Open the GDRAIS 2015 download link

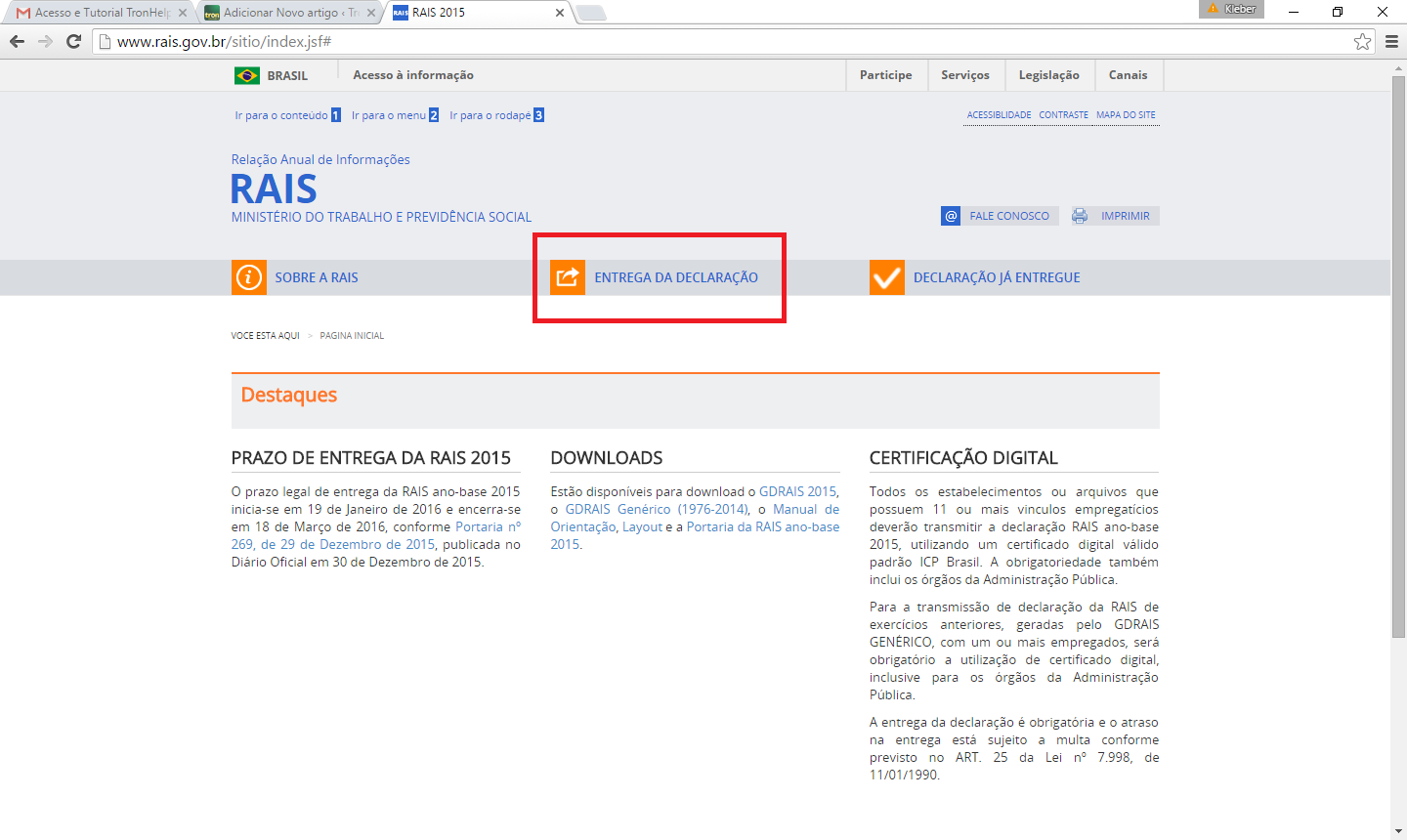coord(797,492)
